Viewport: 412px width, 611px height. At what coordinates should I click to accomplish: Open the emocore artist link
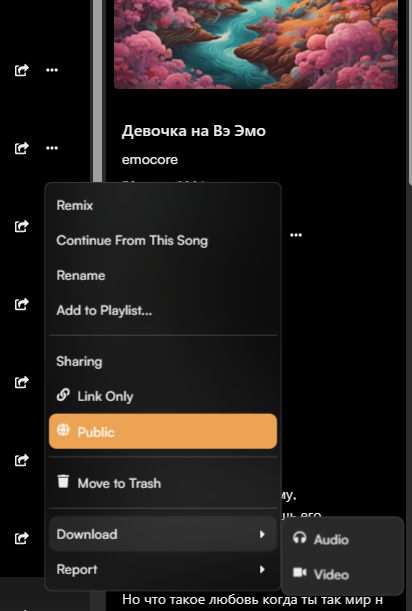150,159
